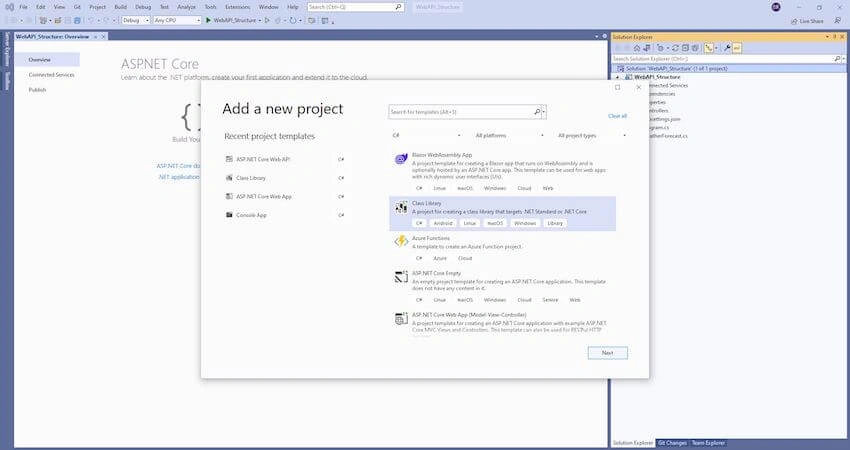
Task: Open All platforms filter dropdown
Action: coord(509,136)
